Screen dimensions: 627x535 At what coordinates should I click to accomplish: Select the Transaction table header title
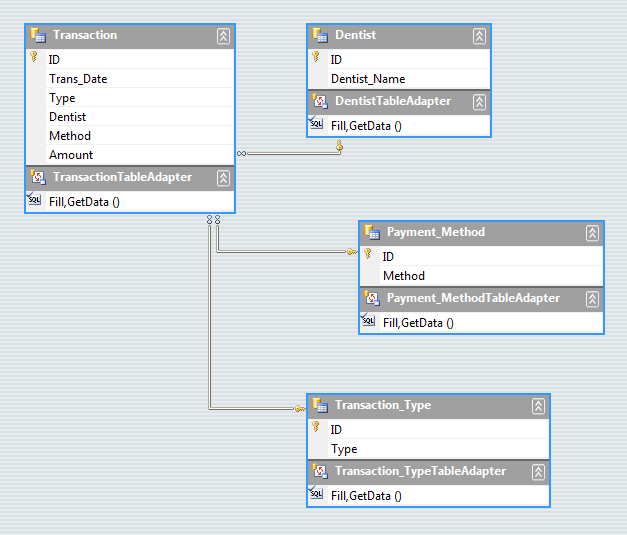(85, 35)
